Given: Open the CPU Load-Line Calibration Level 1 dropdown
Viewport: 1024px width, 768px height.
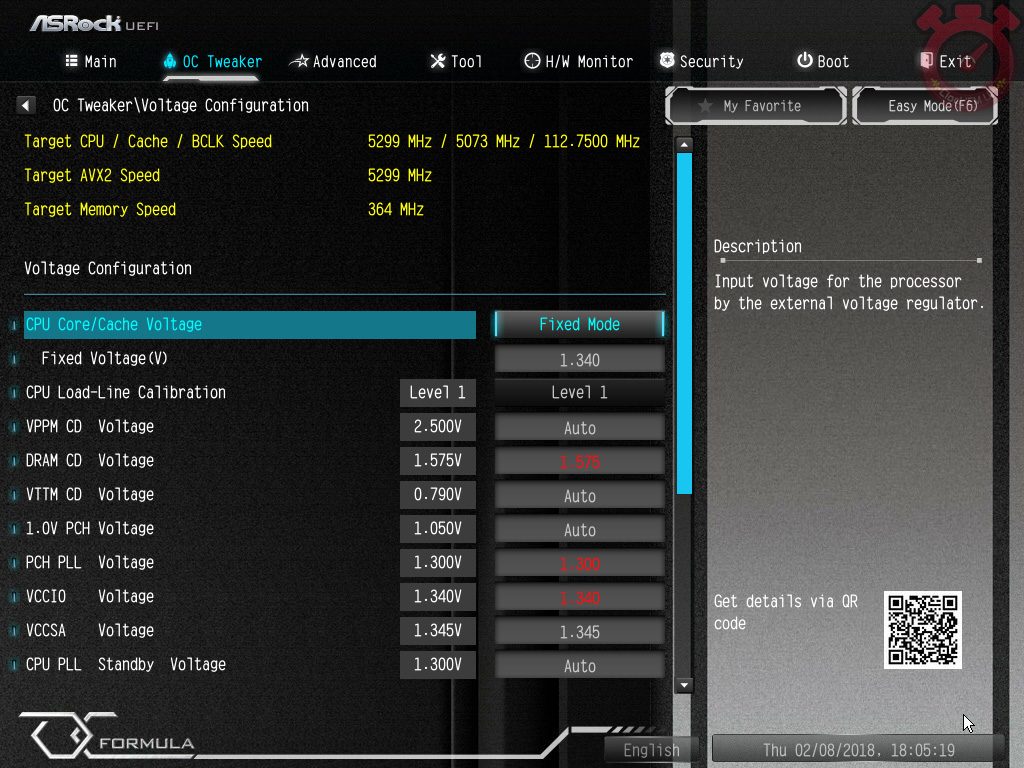Looking at the screenshot, I should [579, 392].
